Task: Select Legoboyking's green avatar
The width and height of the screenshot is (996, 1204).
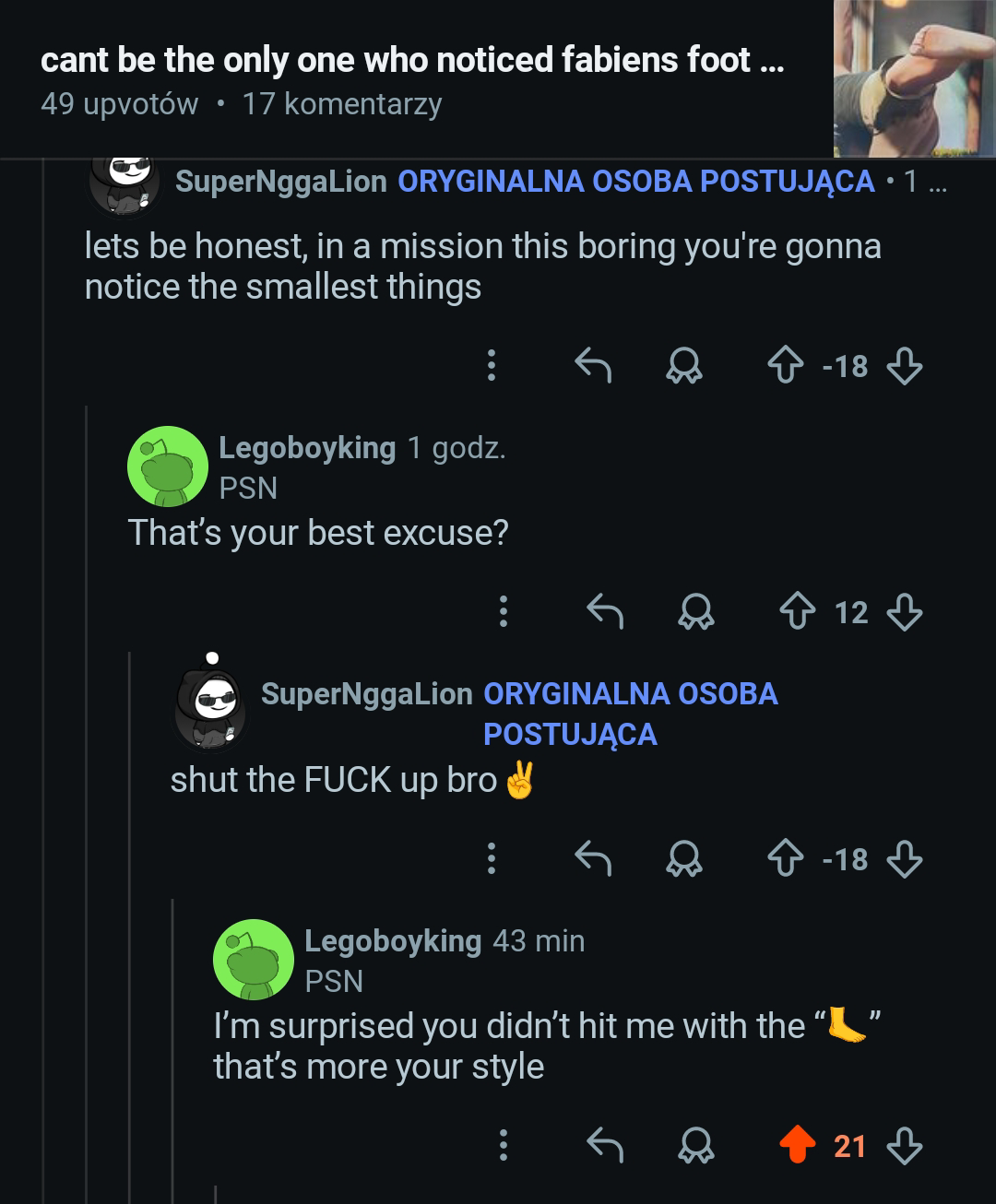Action: [x=166, y=466]
